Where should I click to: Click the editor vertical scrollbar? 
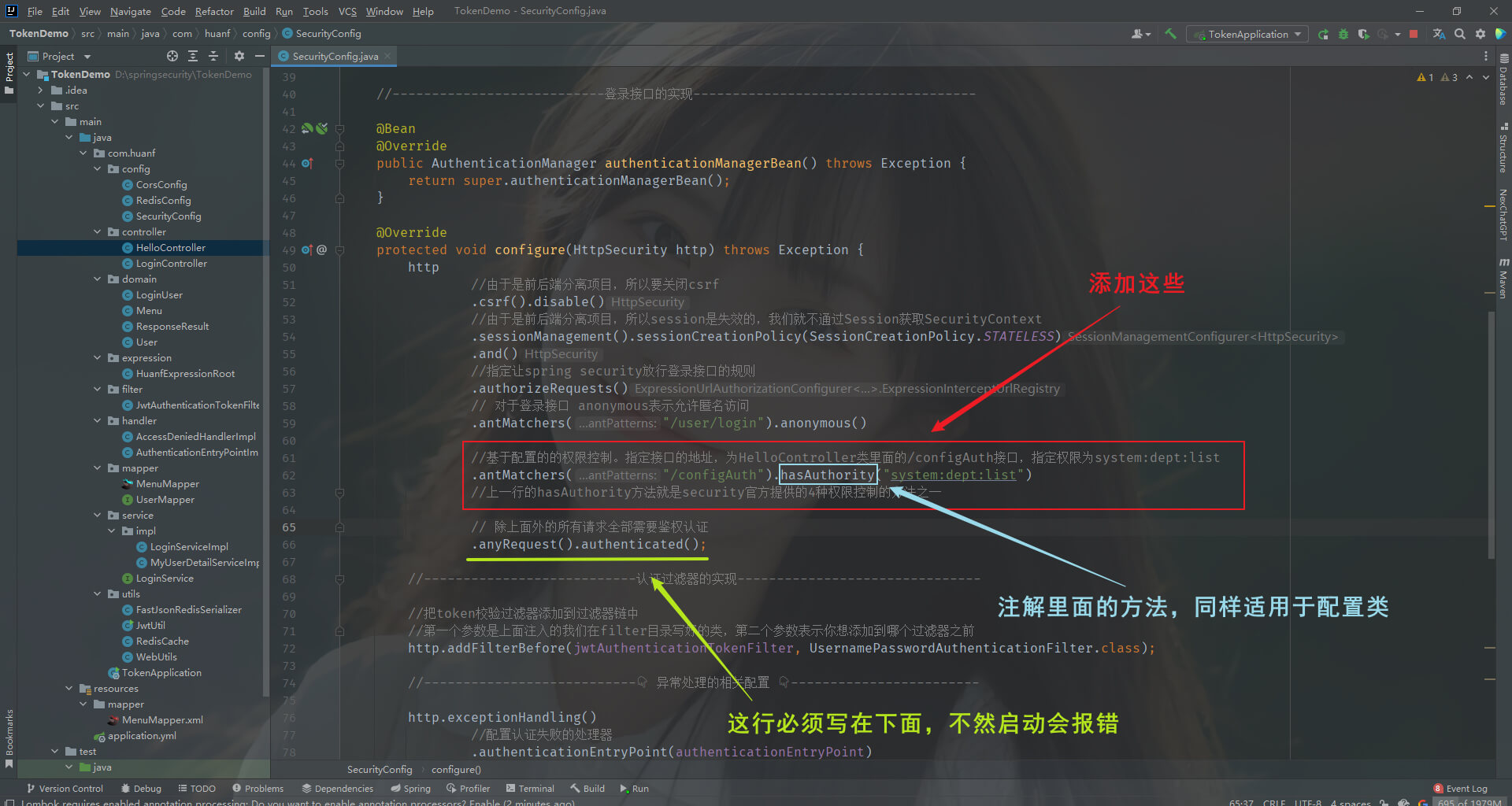click(1491, 434)
